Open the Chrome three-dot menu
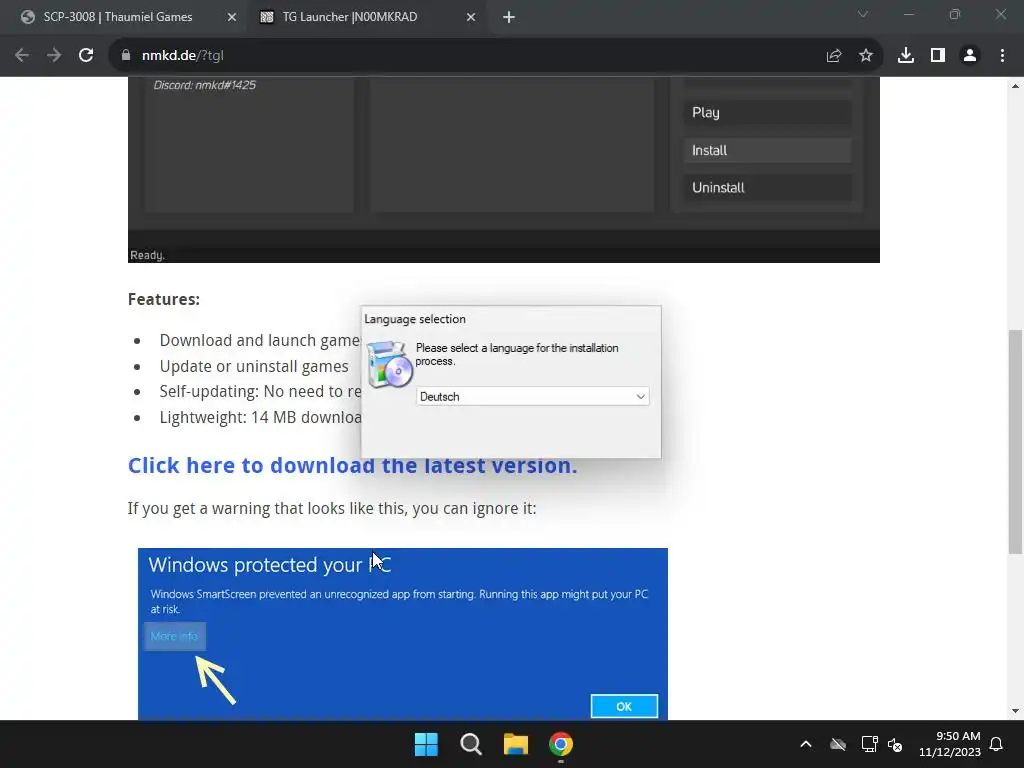Image resolution: width=1024 pixels, height=768 pixels. pos(1002,56)
